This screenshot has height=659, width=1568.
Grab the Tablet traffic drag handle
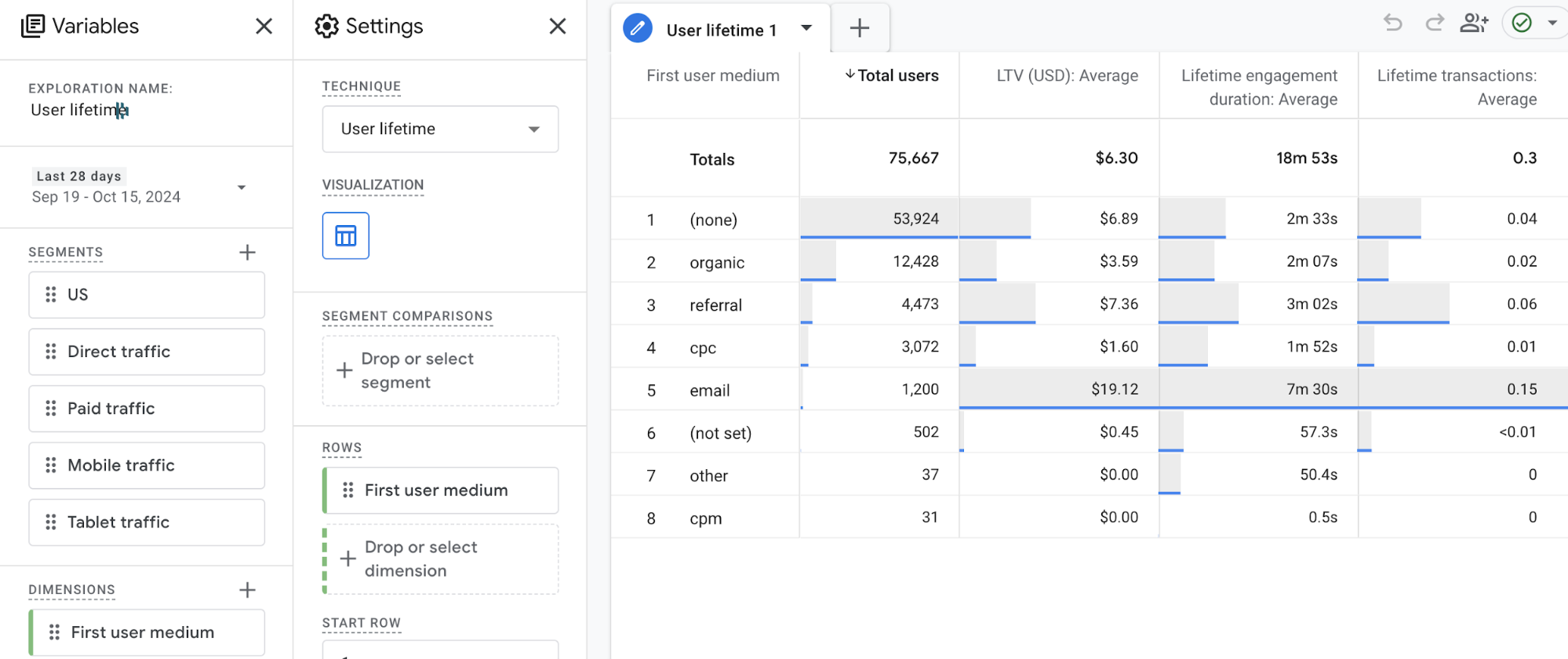[x=51, y=522]
